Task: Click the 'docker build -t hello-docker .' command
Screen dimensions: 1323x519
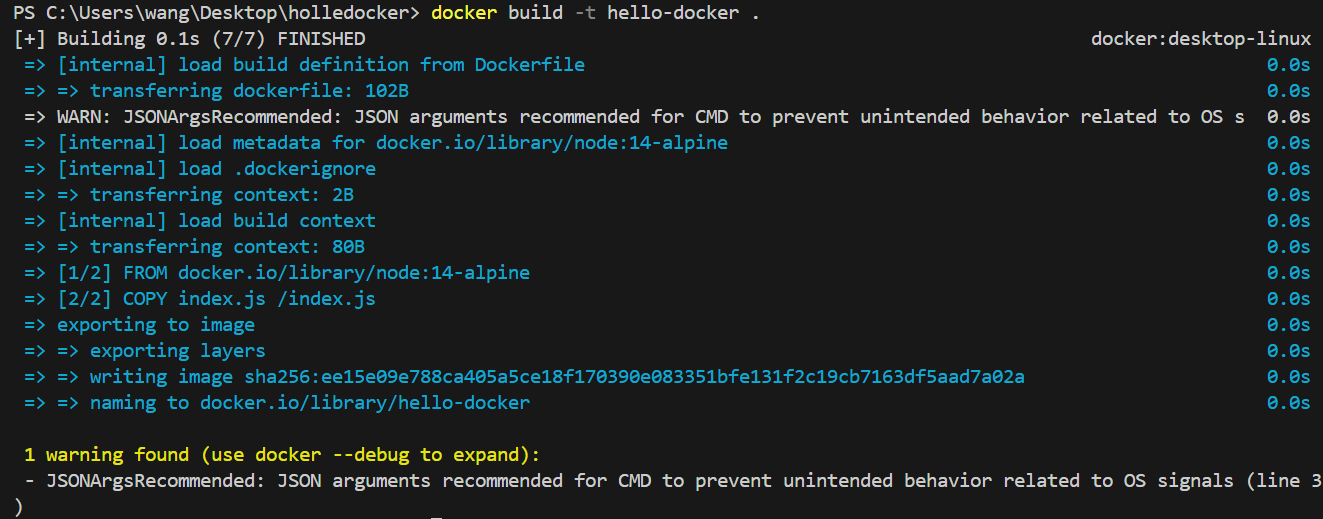Action: [x=595, y=13]
